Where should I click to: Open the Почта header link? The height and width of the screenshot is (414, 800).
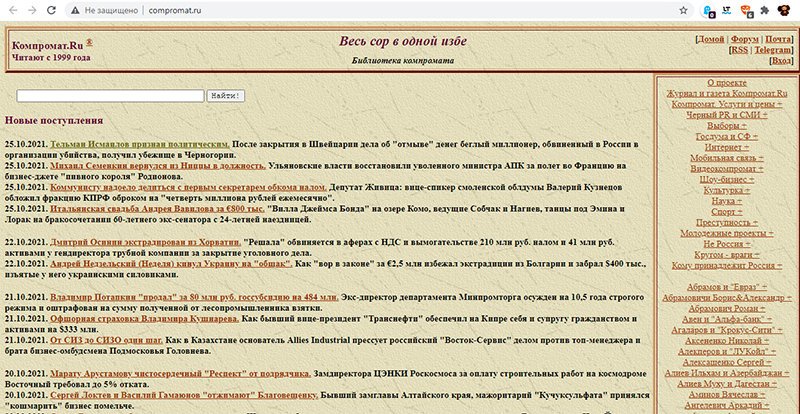pos(778,39)
